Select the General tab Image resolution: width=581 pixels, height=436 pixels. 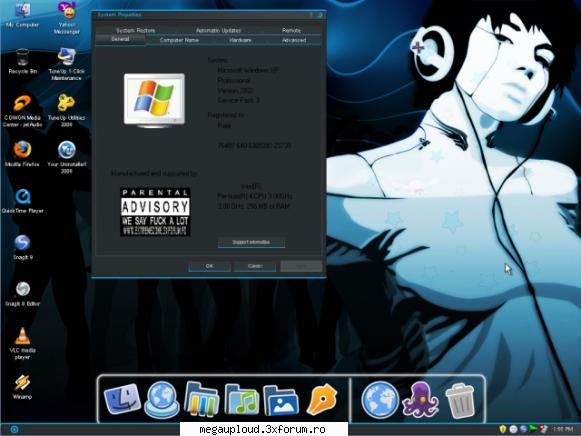coord(120,40)
